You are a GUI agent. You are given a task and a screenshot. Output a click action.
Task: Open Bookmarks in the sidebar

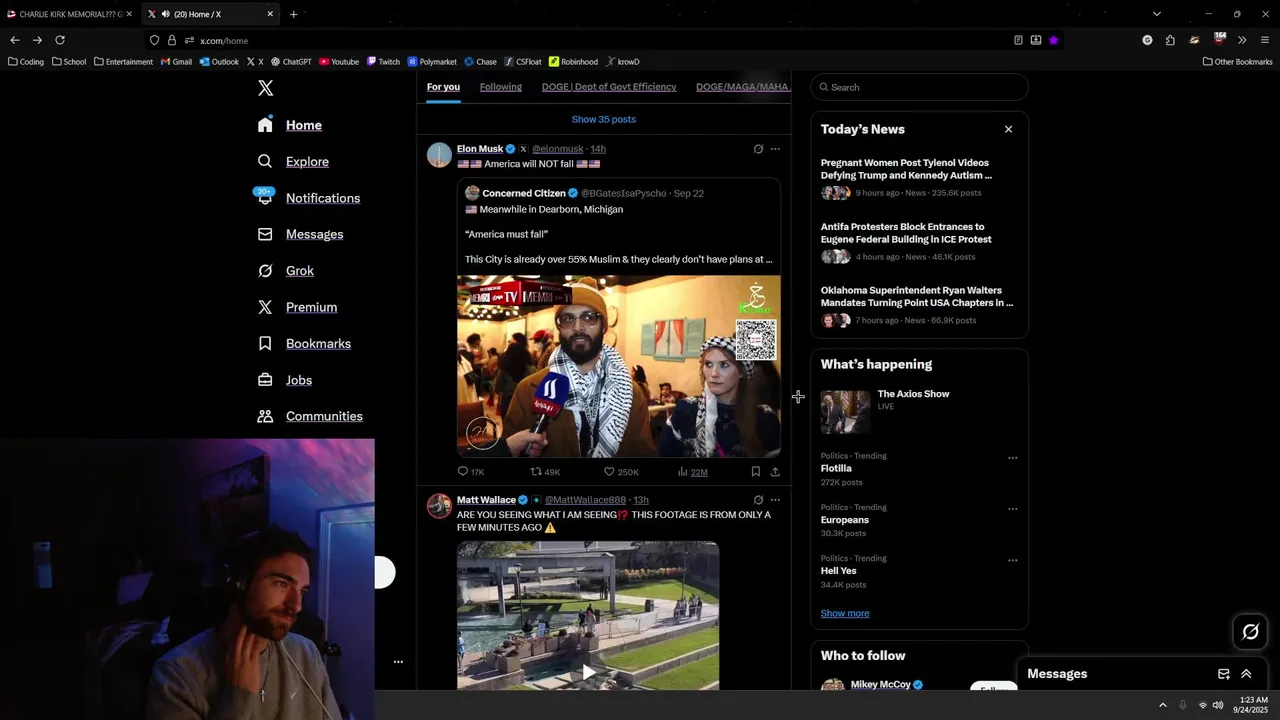(x=304, y=343)
